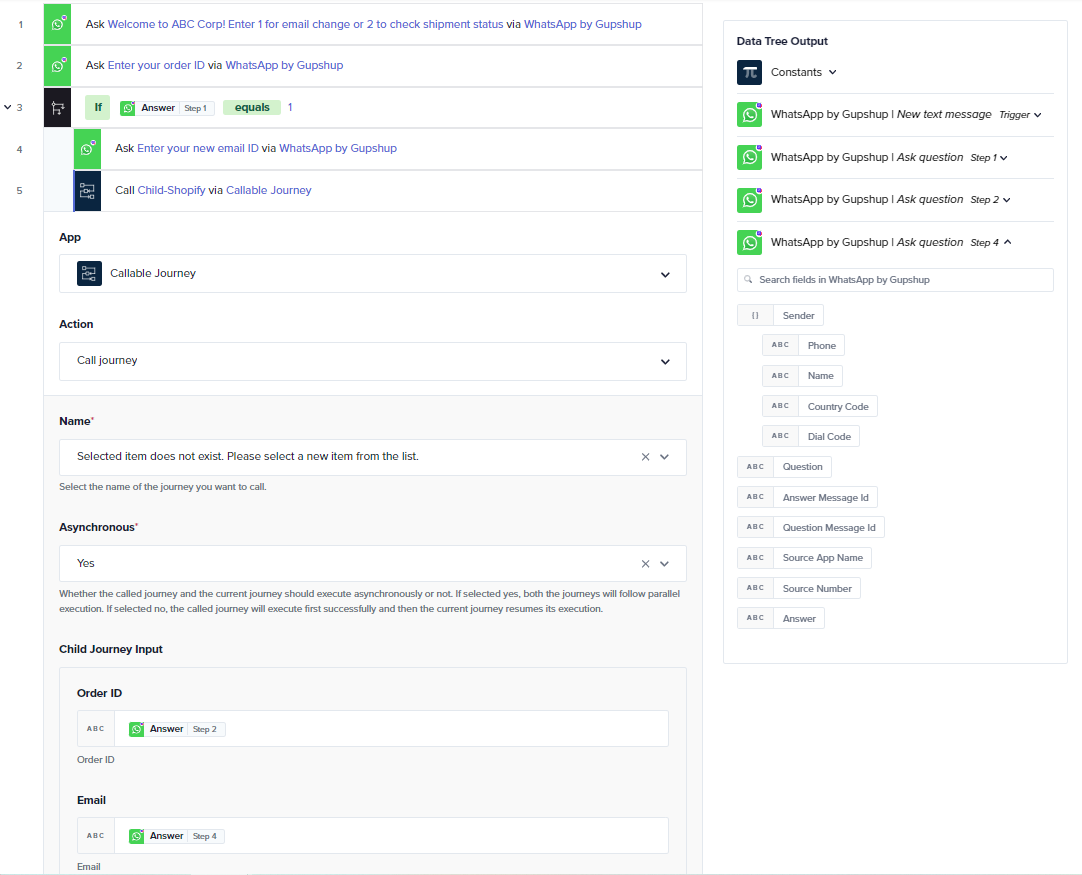Click the Callable Journey icon in App field
1082x875 pixels.
(x=90, y=273)
